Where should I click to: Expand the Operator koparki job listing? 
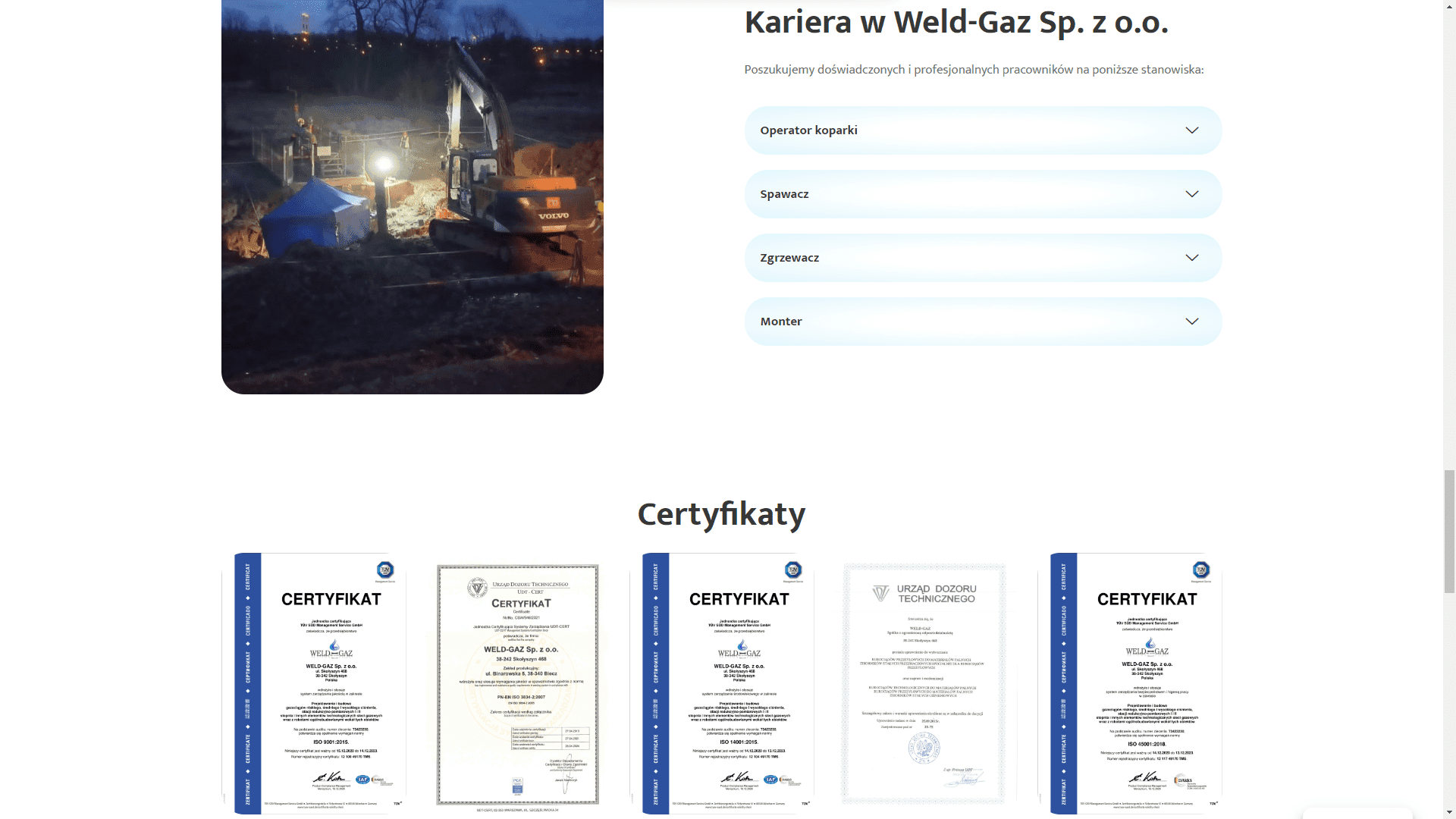pos(808,130)
